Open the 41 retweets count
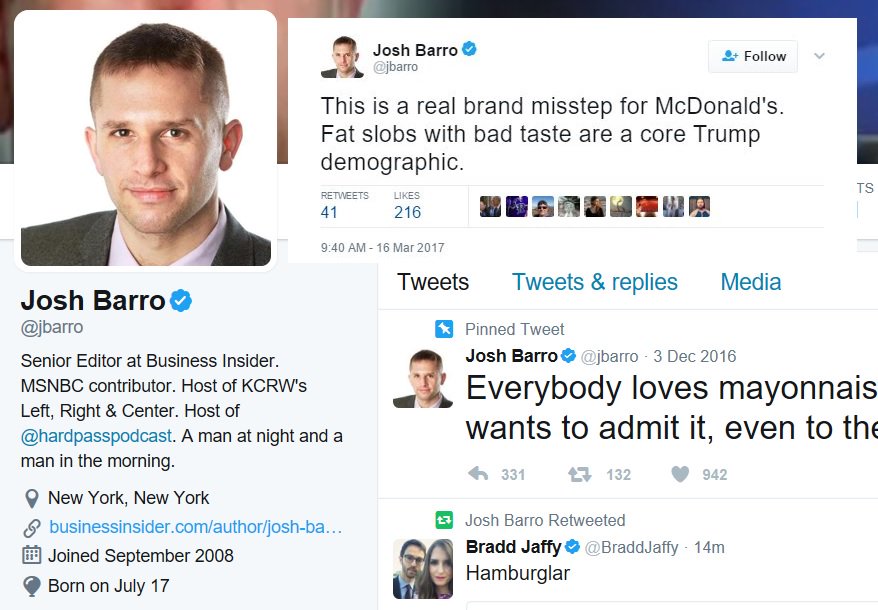878x610 pixels. (x=329, y=212)
